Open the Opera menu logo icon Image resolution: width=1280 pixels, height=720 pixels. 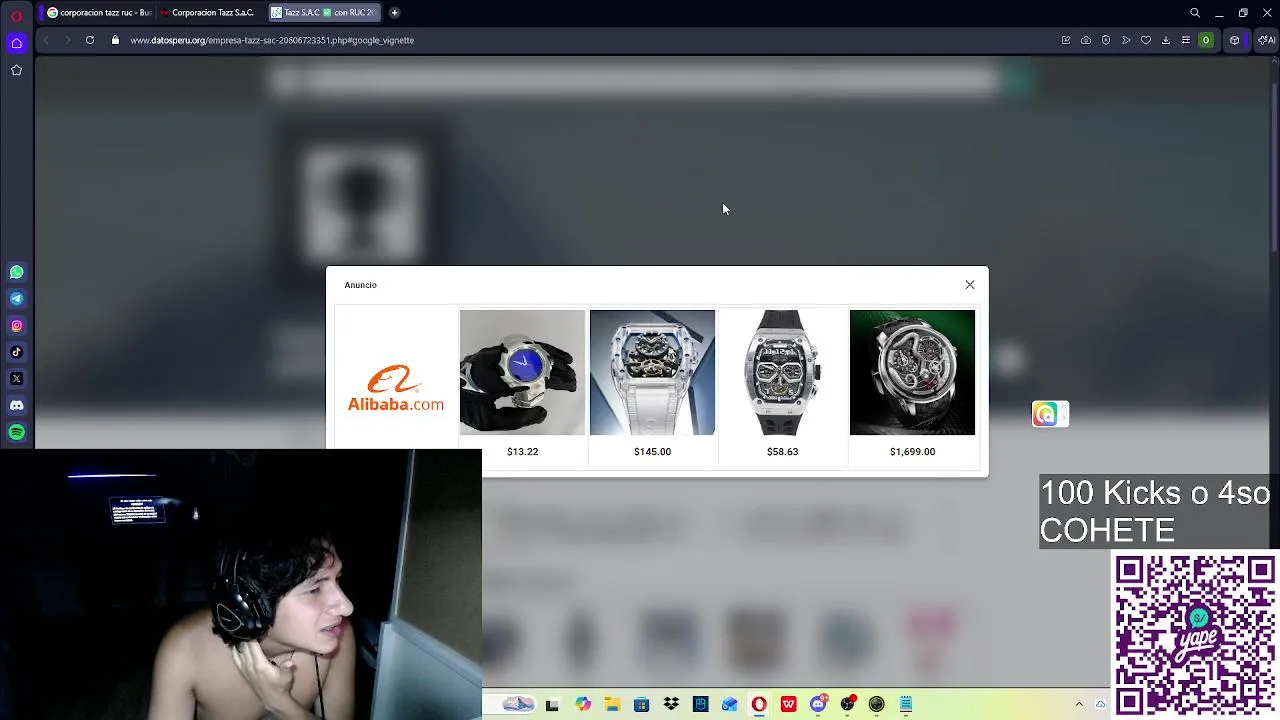[16, 14]
